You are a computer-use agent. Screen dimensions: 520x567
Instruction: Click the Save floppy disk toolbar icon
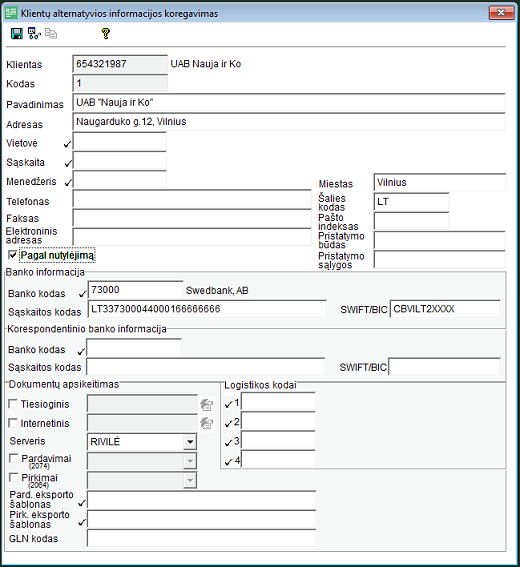[x=17, y=34]
